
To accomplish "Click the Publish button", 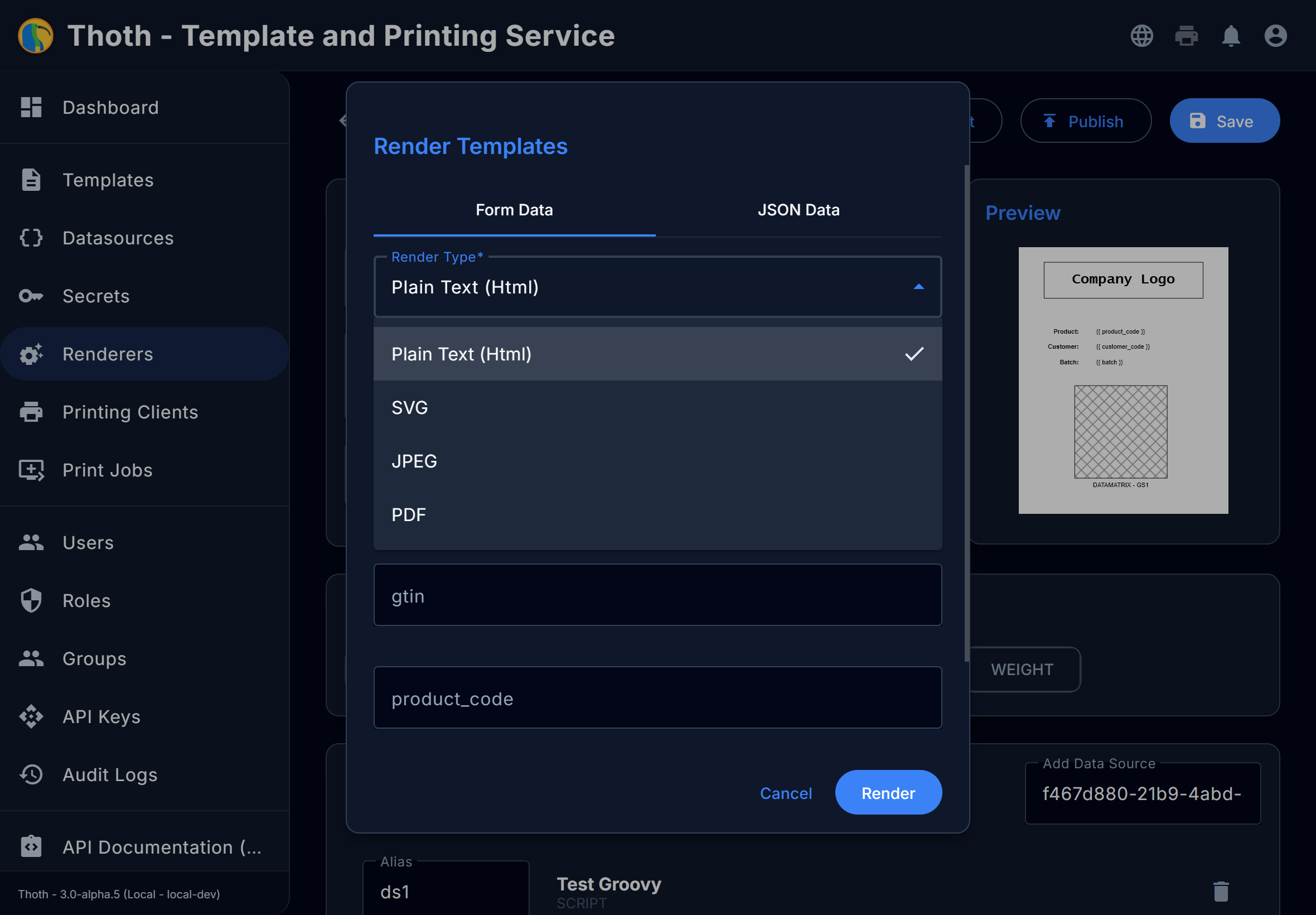I will [1085, 121].
